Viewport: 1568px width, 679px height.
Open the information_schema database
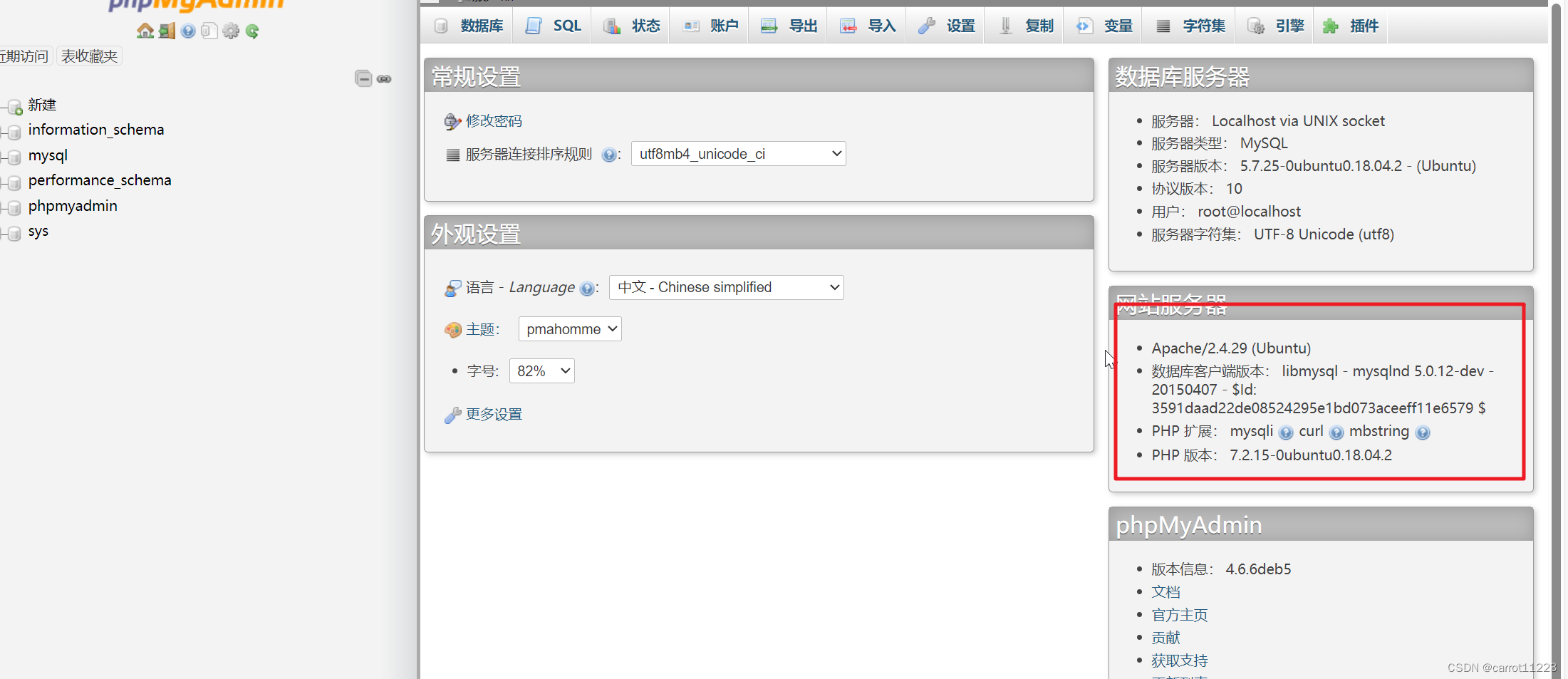point(96,130)
